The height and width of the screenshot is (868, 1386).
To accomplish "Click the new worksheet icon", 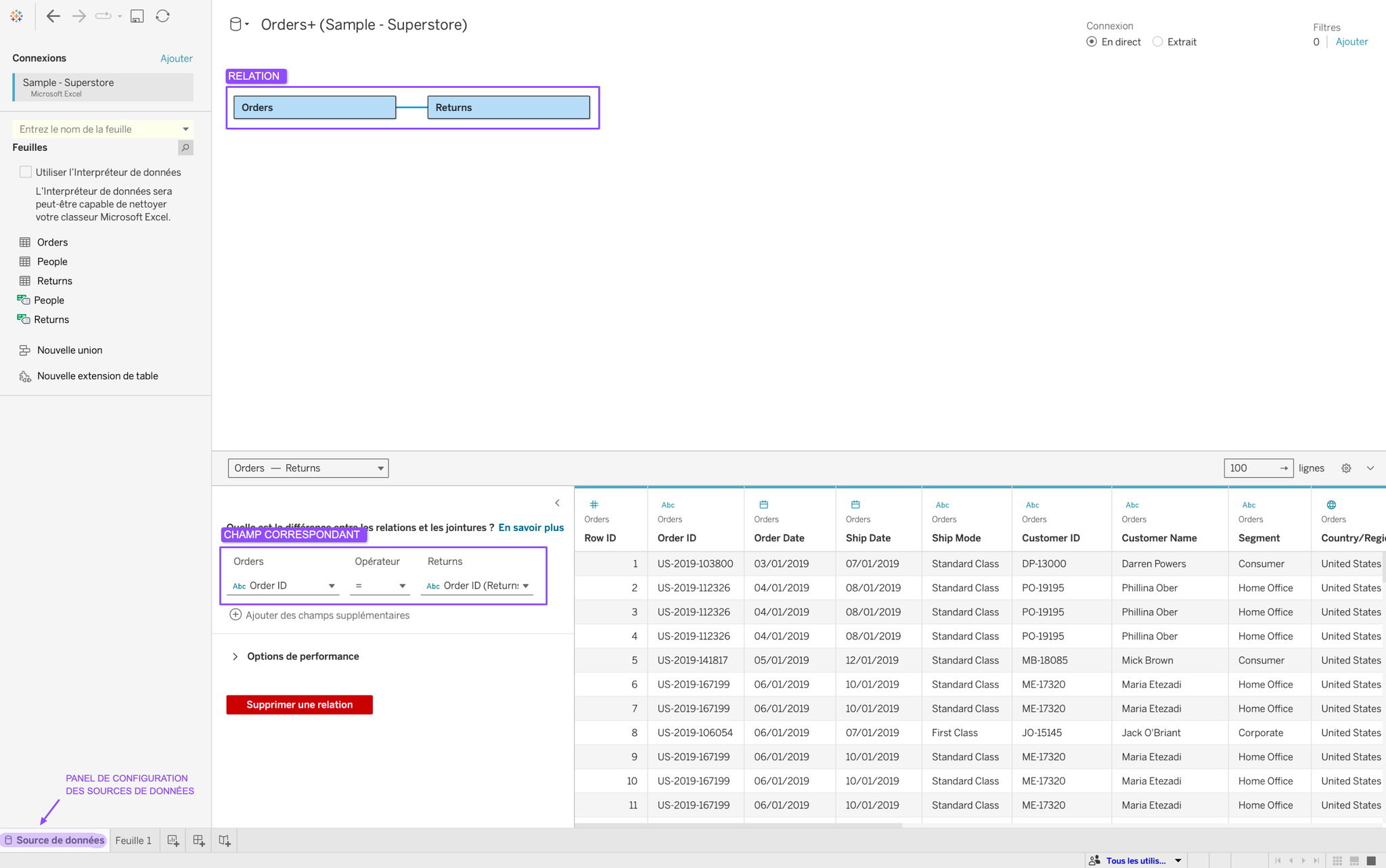I will point(173,840).
